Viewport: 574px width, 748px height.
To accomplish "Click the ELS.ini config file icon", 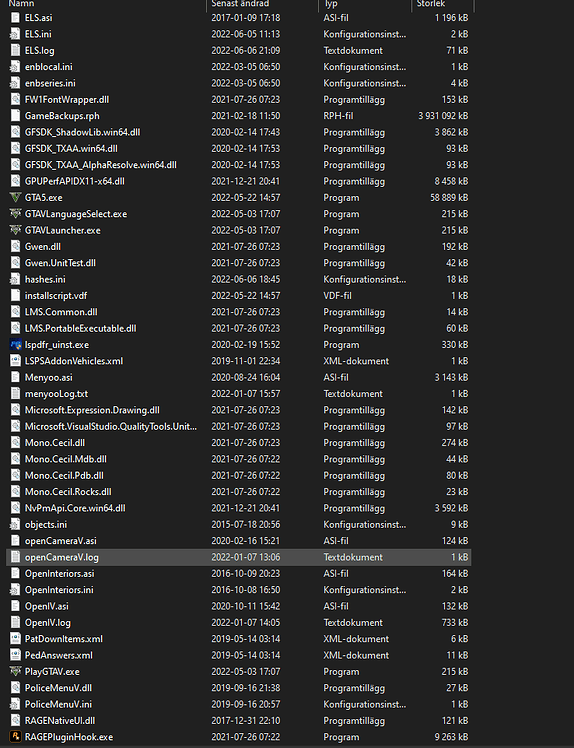I will [x=16, y=34].
